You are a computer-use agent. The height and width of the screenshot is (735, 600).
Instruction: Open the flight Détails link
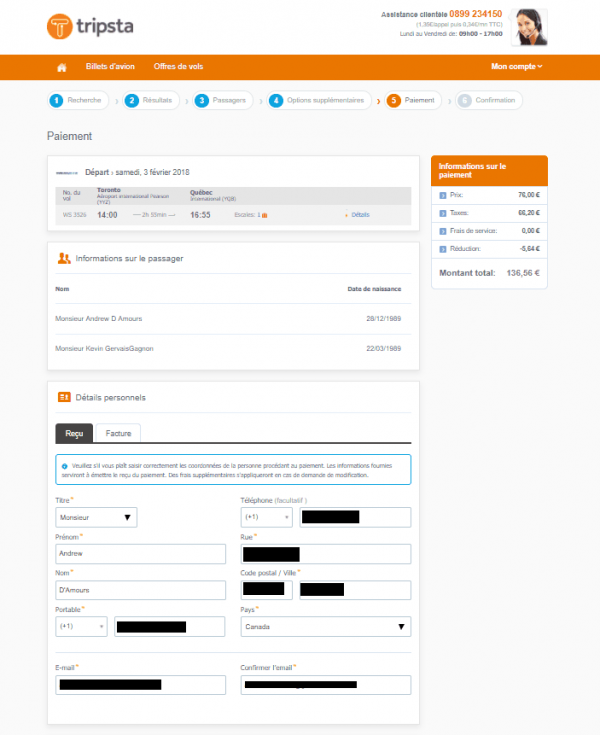point(359,215)
